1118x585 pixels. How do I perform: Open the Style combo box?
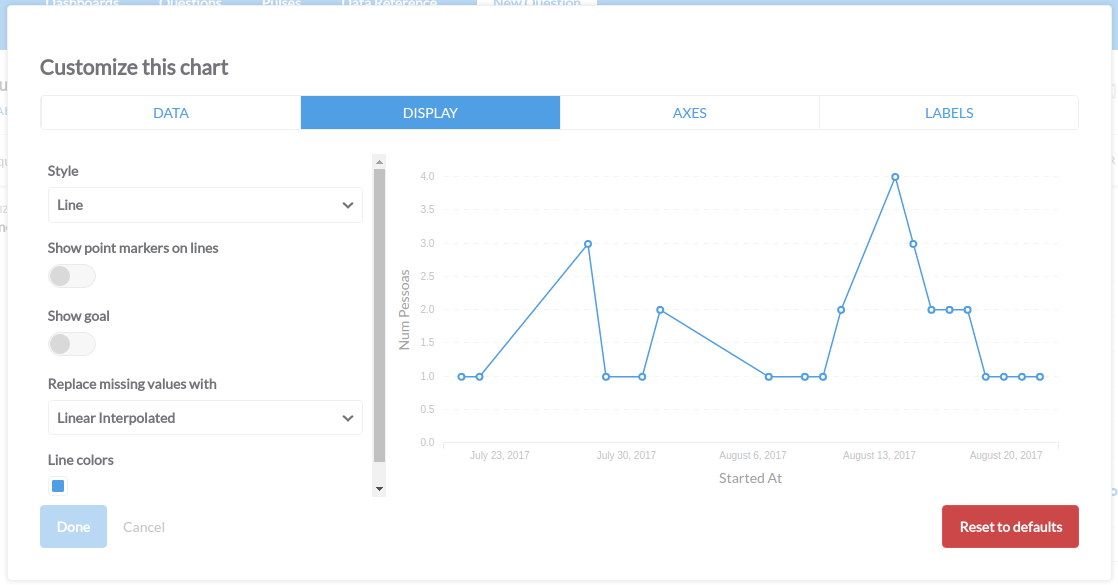tap(205, 205)
